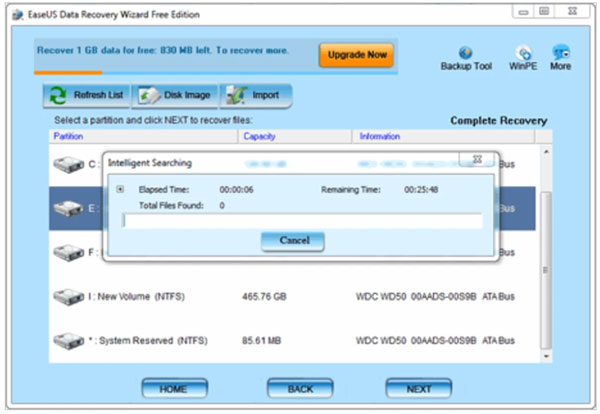This screenshot has width=600, height=414.
Task: Click the partition list scrollbar thumb
Action: [546, 270]
